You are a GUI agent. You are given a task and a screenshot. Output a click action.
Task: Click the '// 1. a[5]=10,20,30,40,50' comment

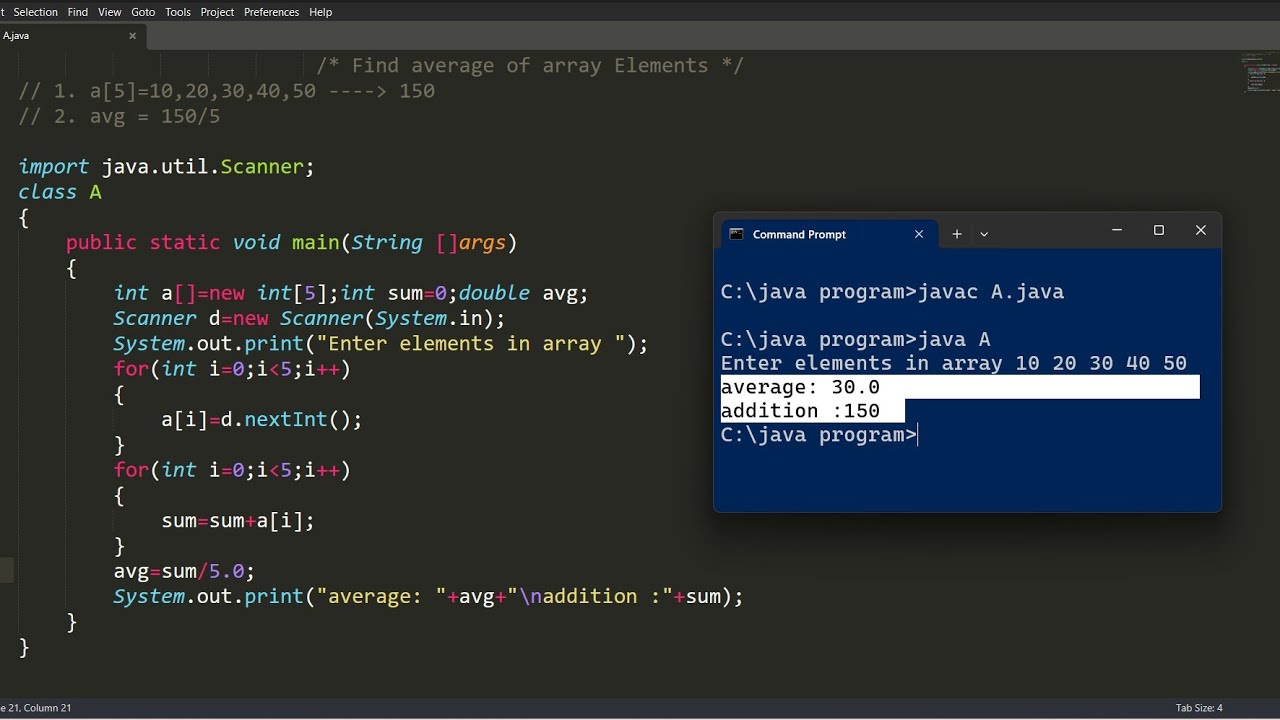tap(226, 91)
